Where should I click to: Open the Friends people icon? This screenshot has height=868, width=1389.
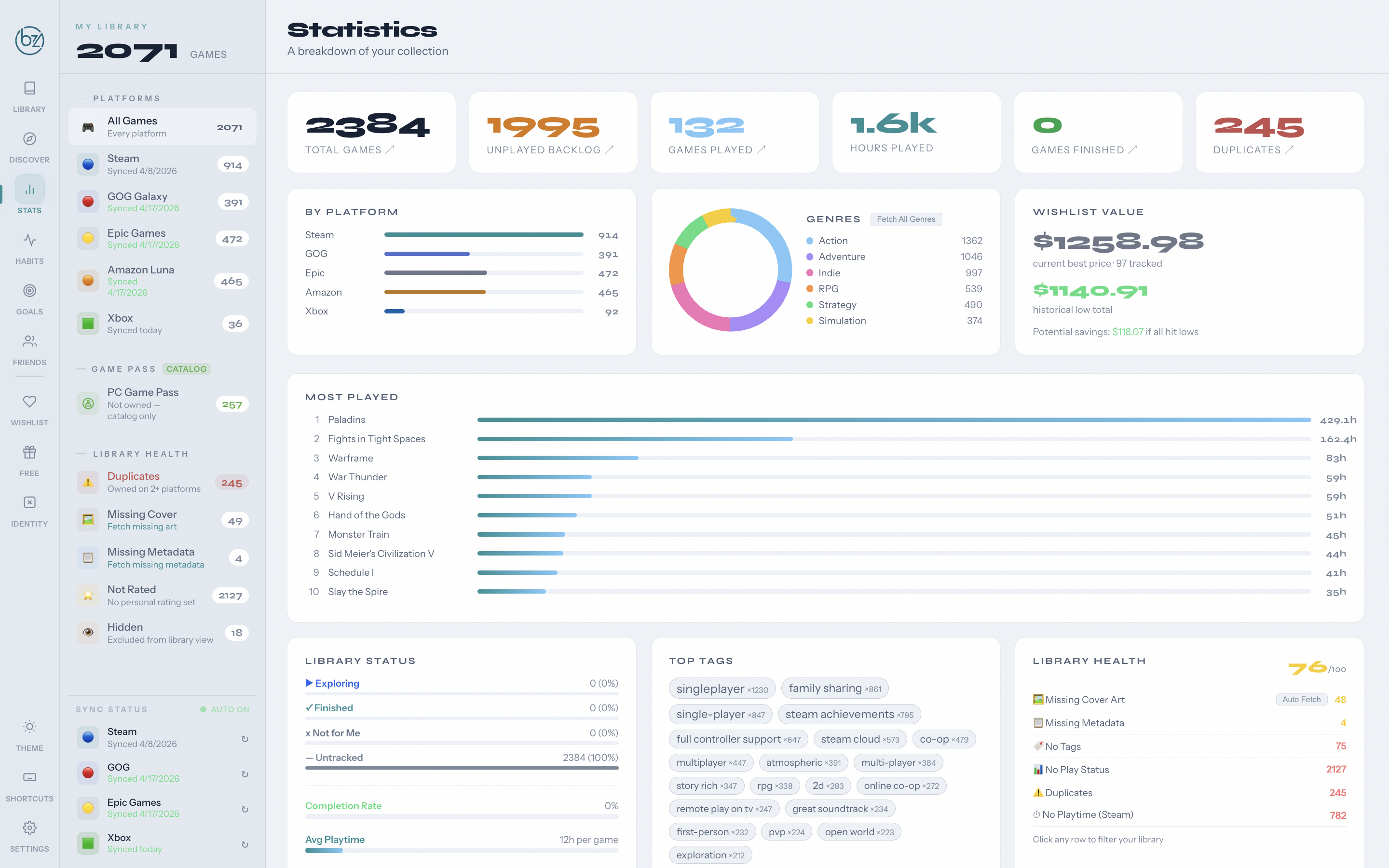[29, 341]
